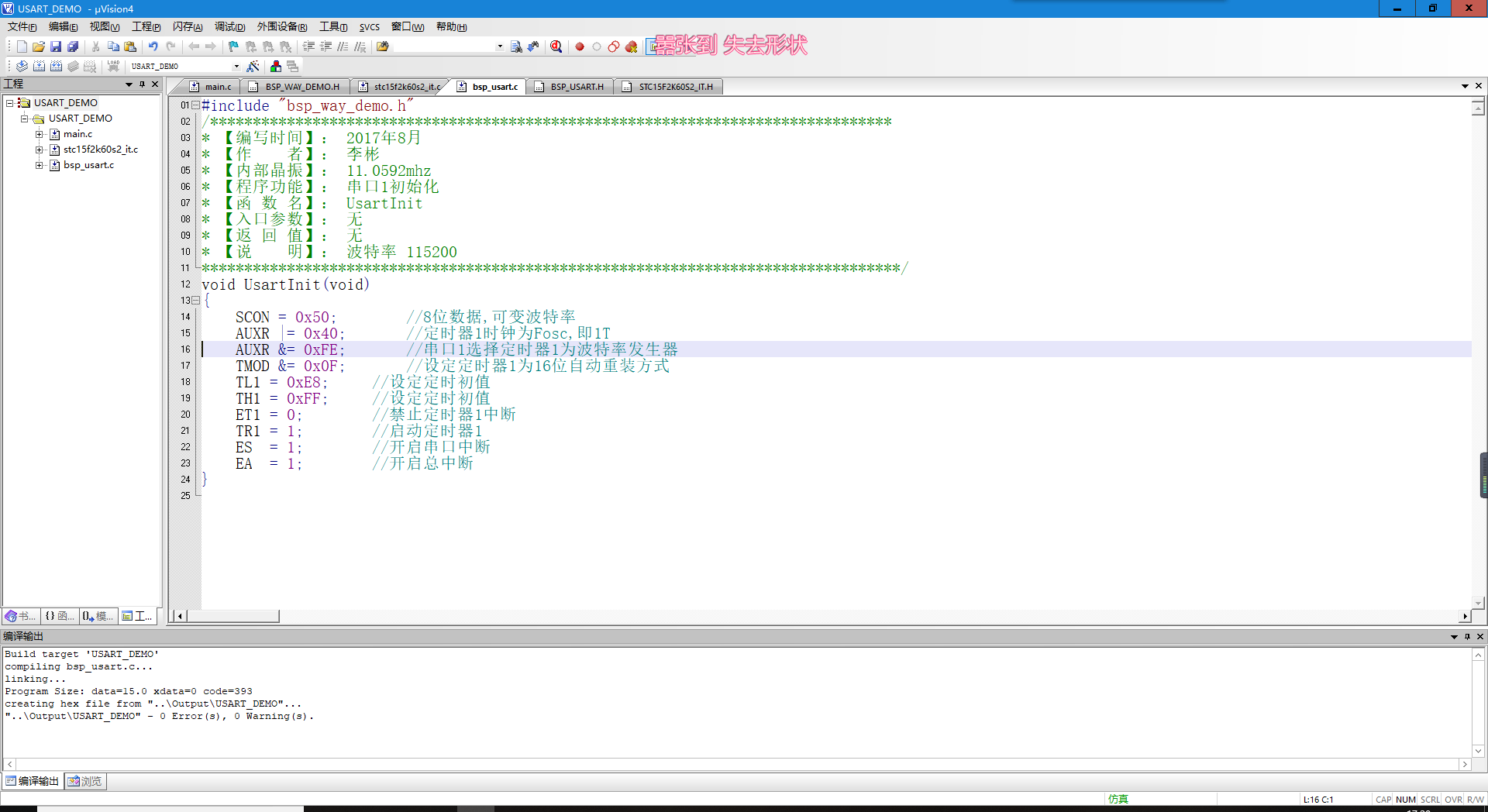Switch to the 浏览 output pane button
The width and height of the screenshot is (1488, 812).
[x=84, y=781]
